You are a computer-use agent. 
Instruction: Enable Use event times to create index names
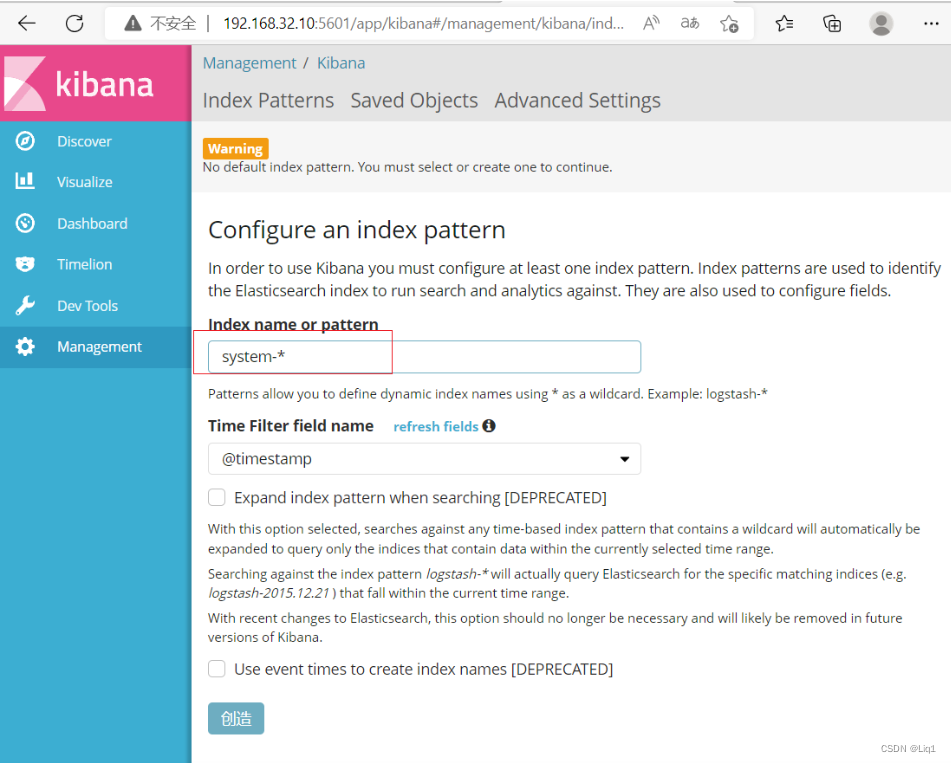click(x=217, y=668)
